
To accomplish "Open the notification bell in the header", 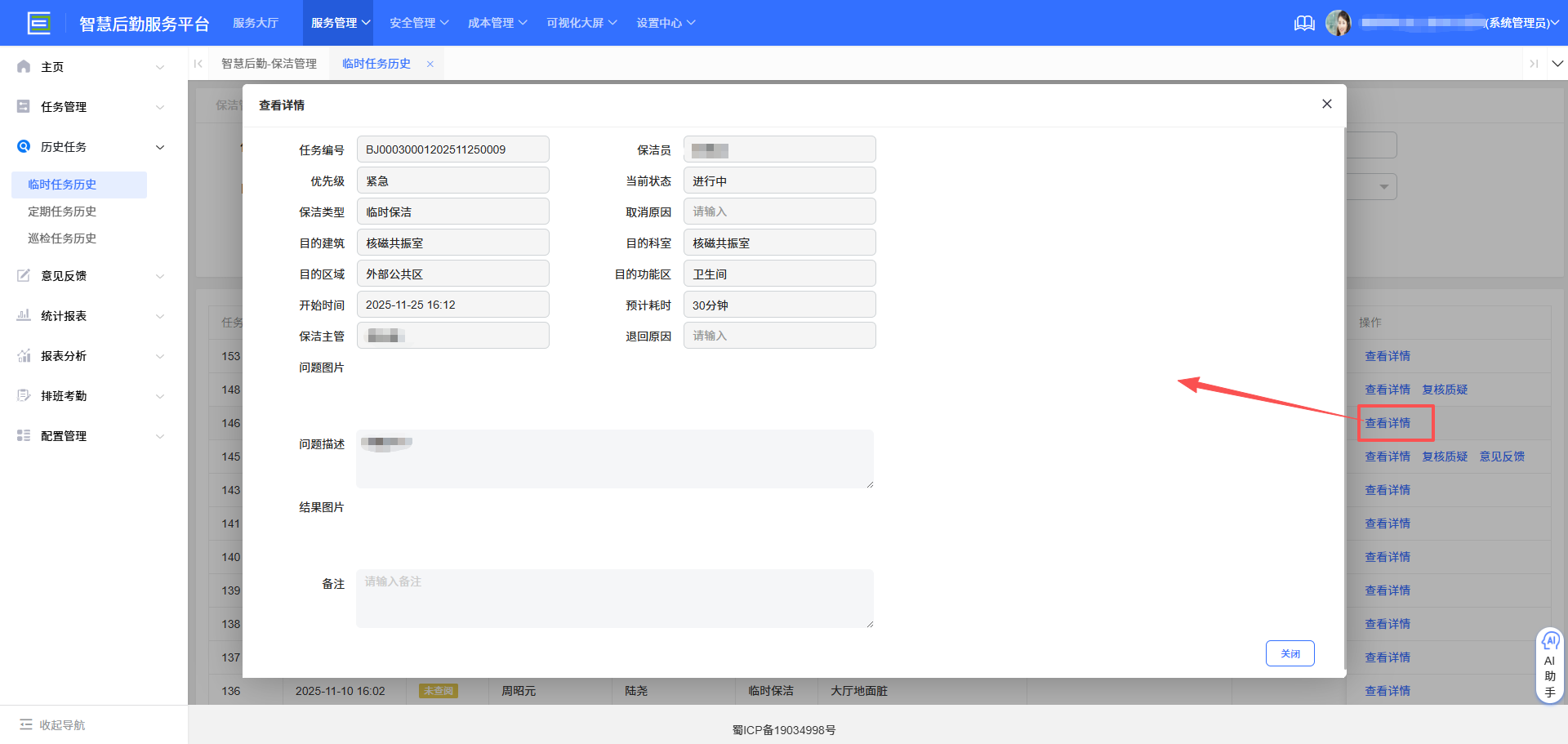I will click(1304, 23).
